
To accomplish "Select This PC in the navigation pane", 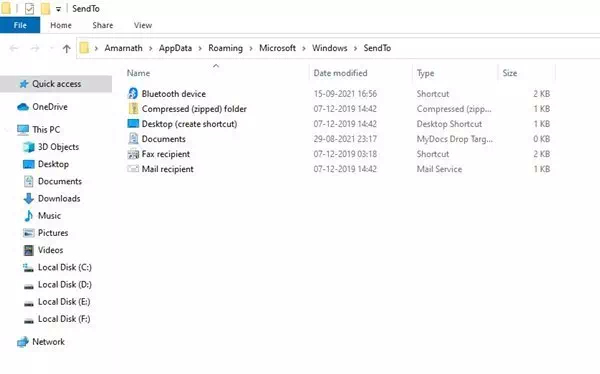I will (46, 130).
